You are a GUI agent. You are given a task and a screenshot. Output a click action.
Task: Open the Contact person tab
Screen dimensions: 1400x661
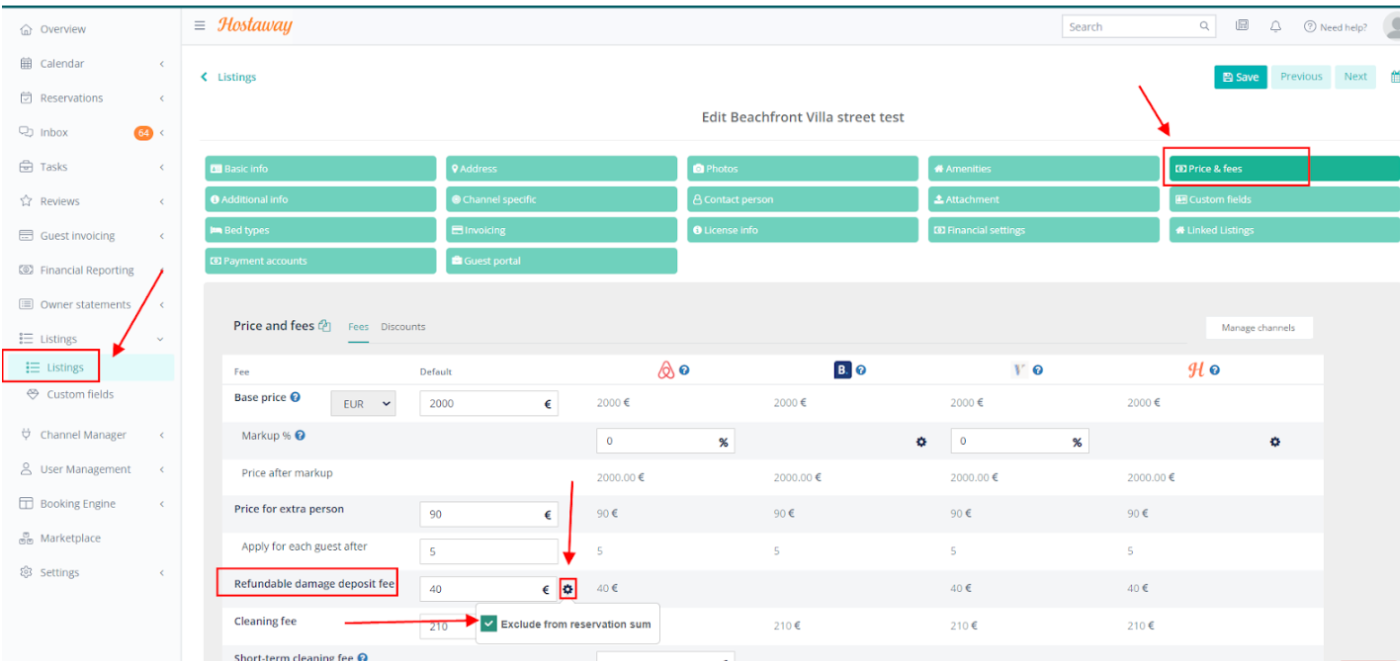pos(803,199)
